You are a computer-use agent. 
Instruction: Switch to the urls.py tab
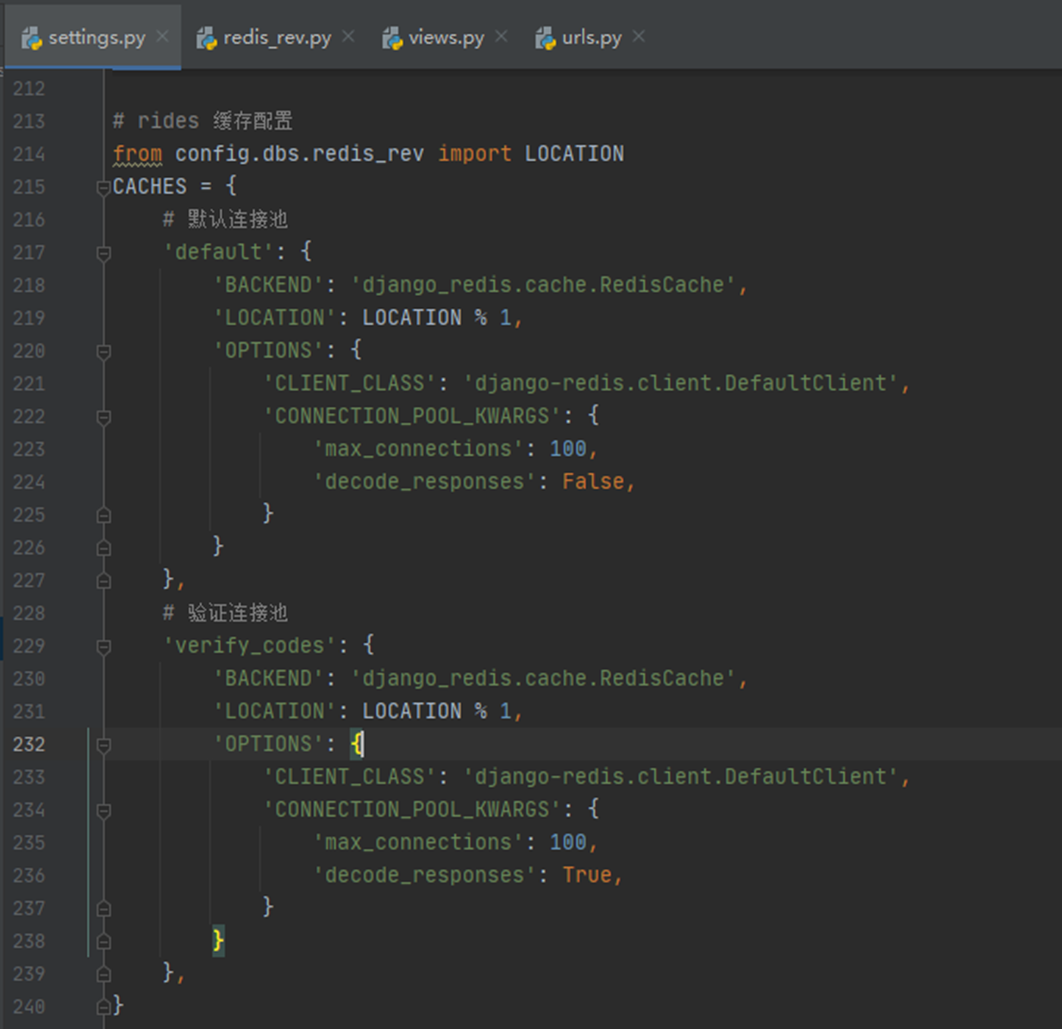tap(591, 38)
